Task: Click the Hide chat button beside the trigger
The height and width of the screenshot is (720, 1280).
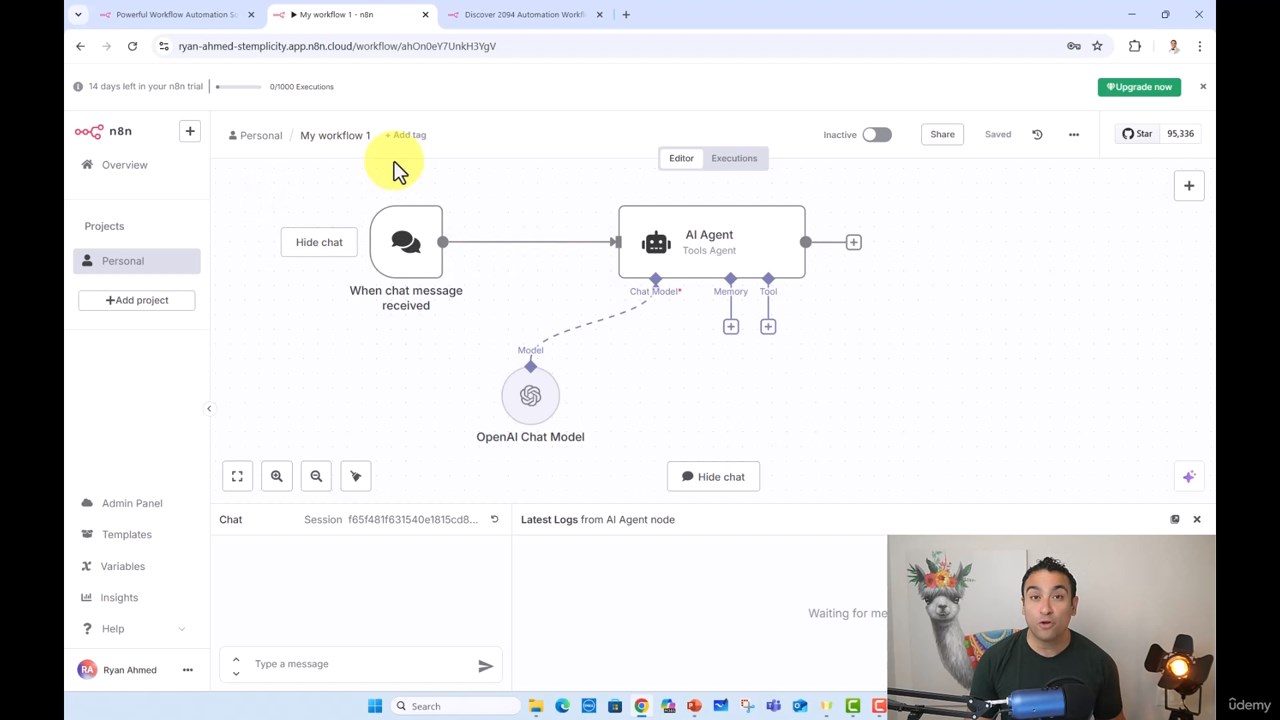Action: [x=319, y=242]
